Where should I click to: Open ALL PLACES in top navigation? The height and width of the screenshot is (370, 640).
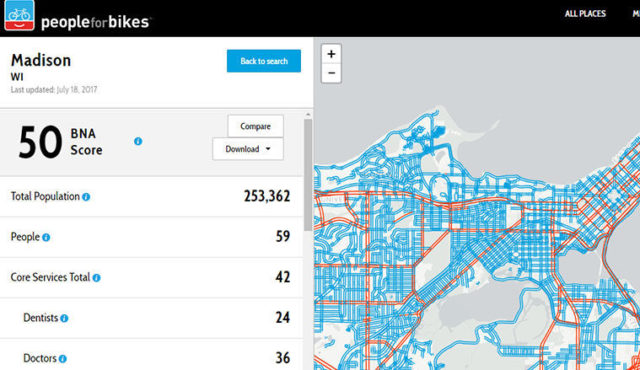click(x=585, y=13)
